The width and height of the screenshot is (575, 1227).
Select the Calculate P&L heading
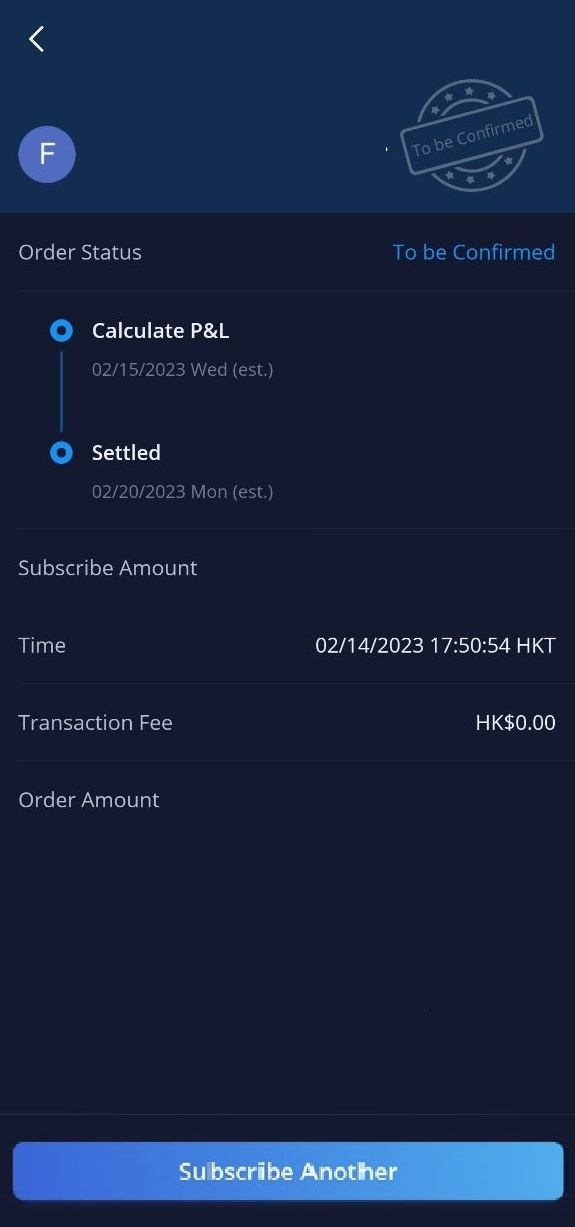160,330
